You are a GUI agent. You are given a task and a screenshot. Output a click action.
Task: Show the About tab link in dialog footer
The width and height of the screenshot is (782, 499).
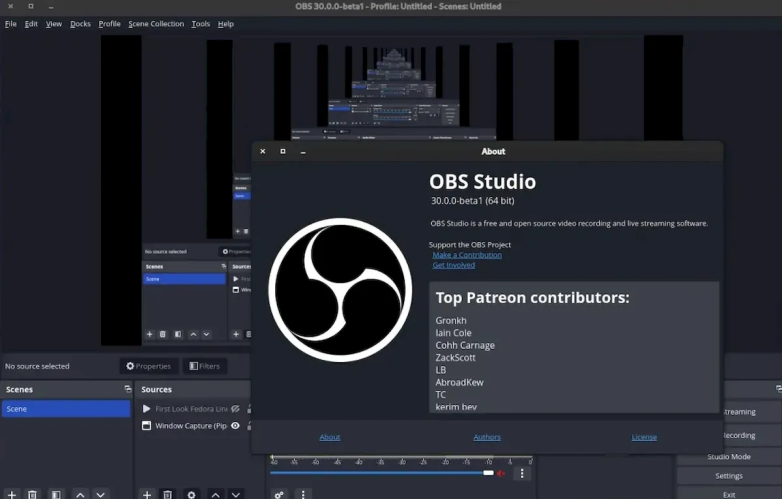[330, 437]
